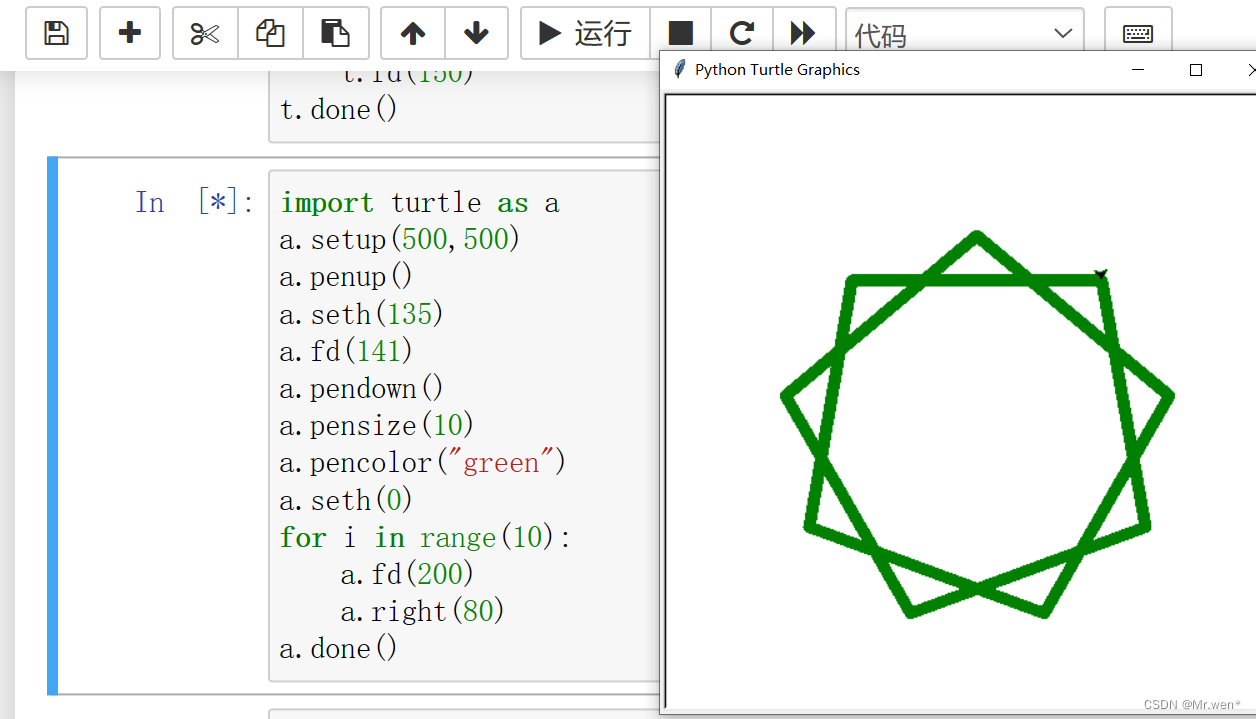Move the selected cell down

pyautogui.click(x=477, y=33)
